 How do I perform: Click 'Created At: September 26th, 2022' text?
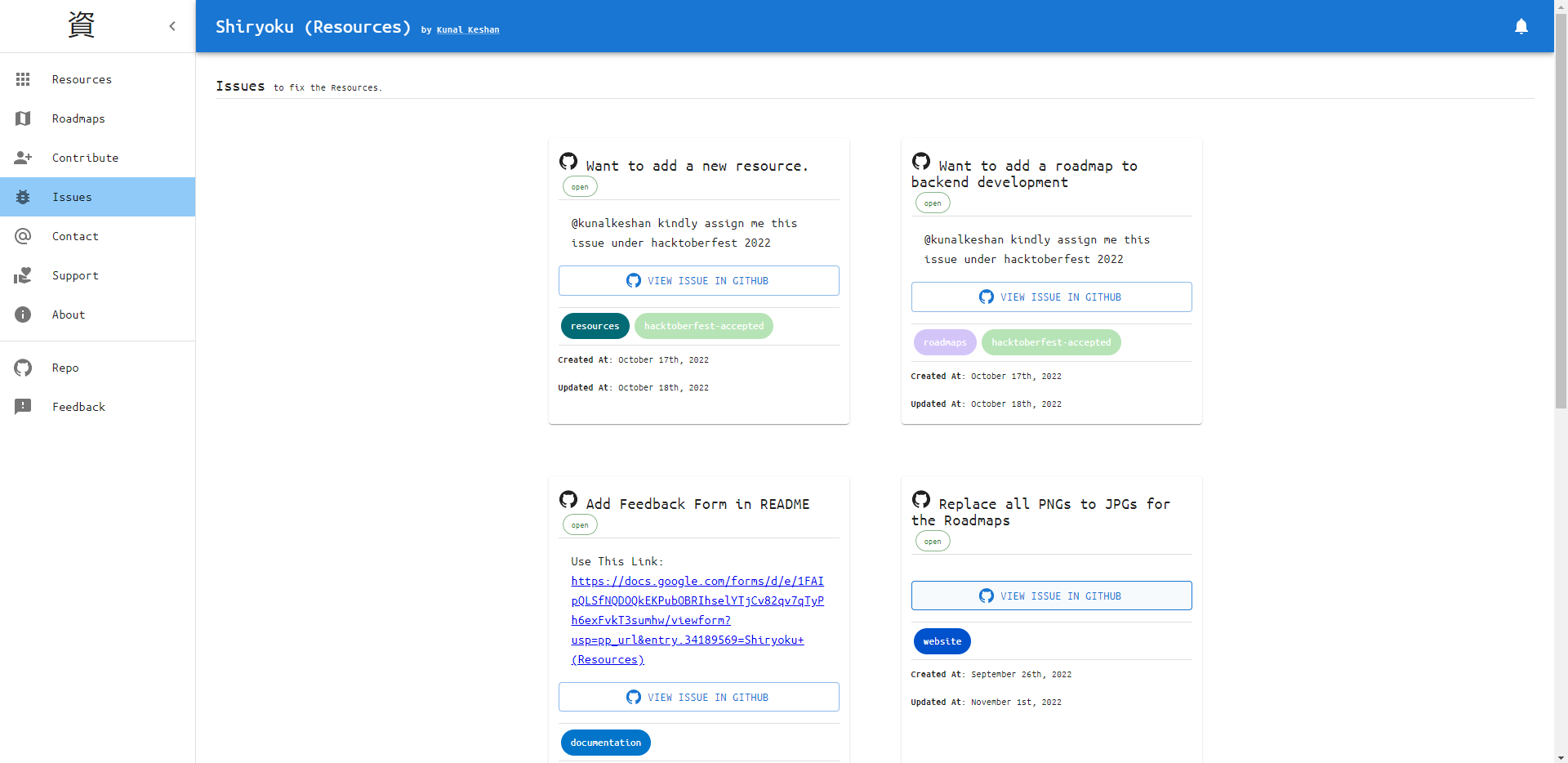coord(991,675)
